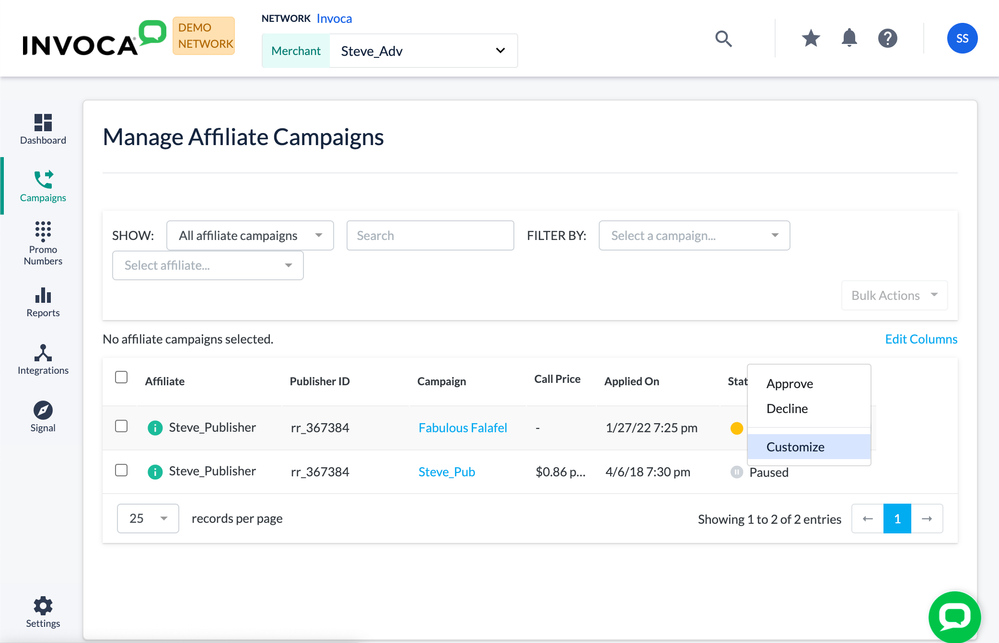
Task: Open the Select affiliate dropdown
Action: pos(208,265)
